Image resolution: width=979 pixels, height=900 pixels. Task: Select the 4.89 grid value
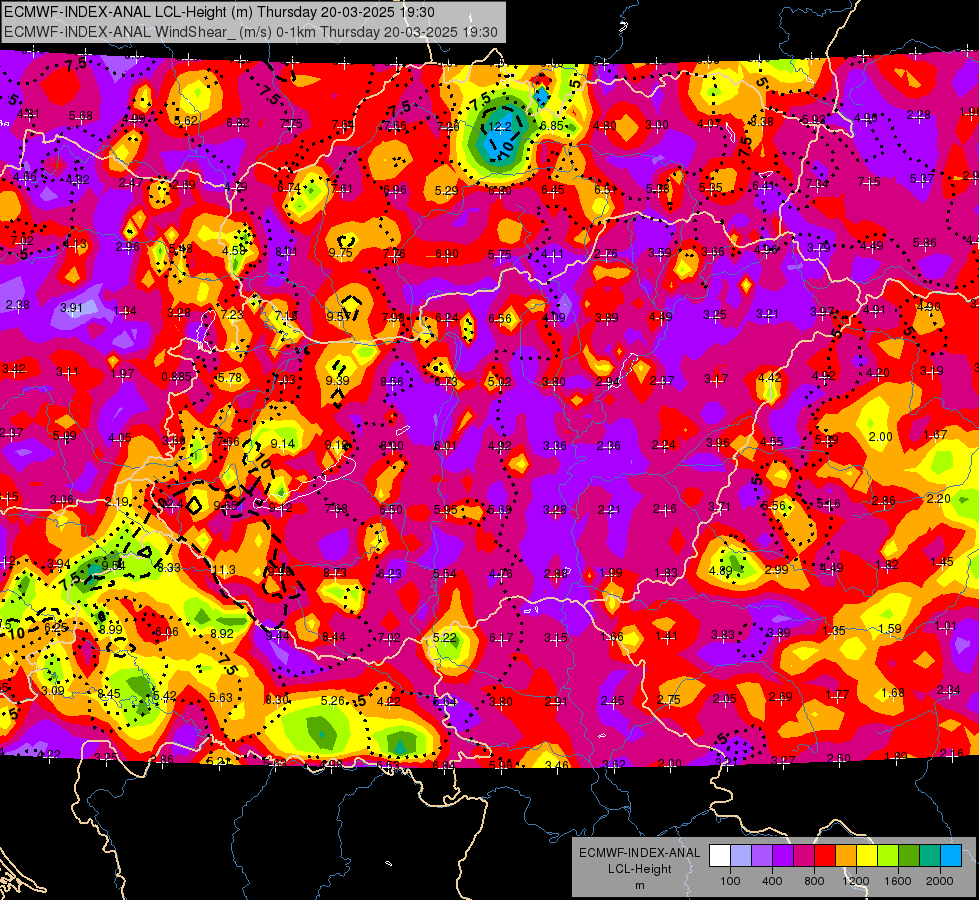tap(721, 570)
